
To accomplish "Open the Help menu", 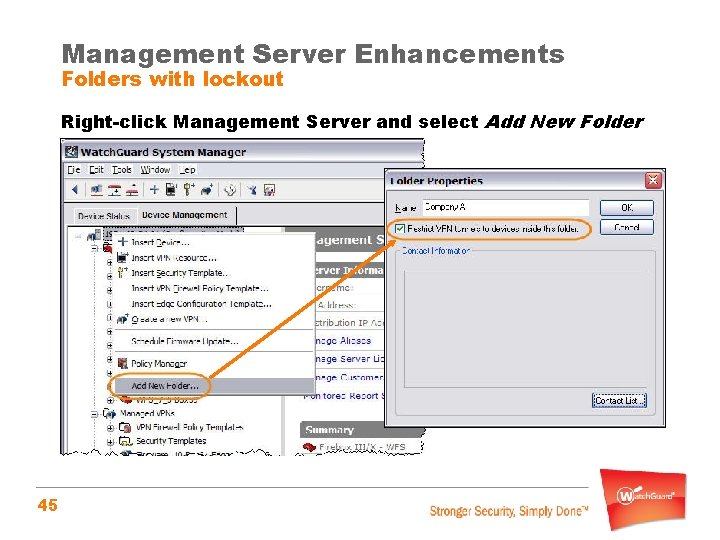I will [187, 170].
